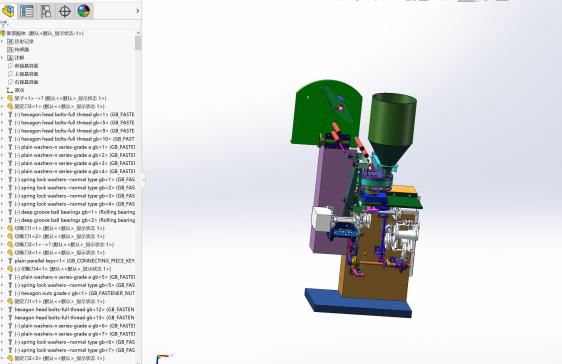Expand hexagon head bolts-full thread gb<12>
Screen dimensions: 562x364
(2, 310)
